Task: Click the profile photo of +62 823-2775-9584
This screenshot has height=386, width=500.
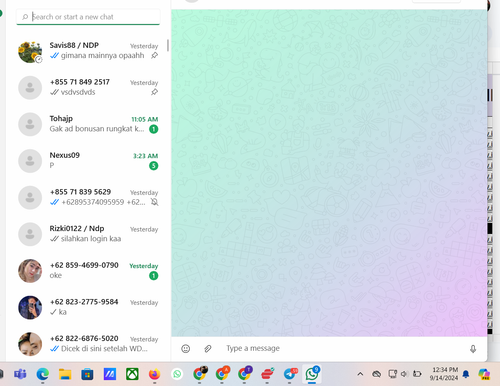Action: (x=30, y=308)
